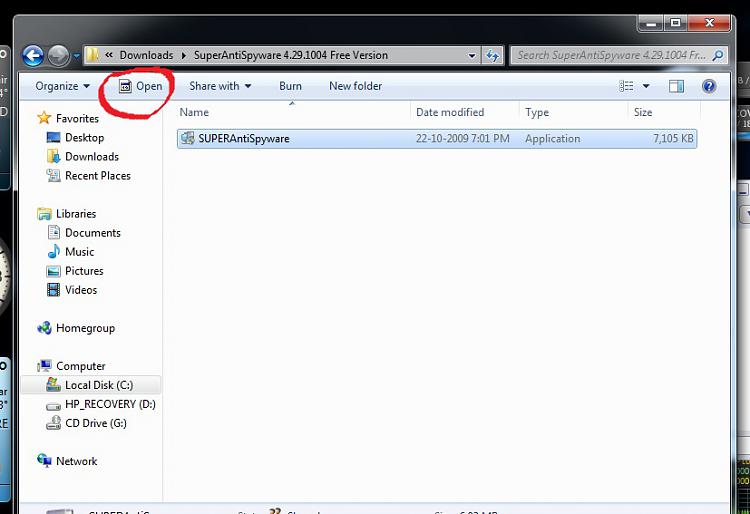Click the greyed Forward arrow button
Screen dimensions: 750x514
59,56
